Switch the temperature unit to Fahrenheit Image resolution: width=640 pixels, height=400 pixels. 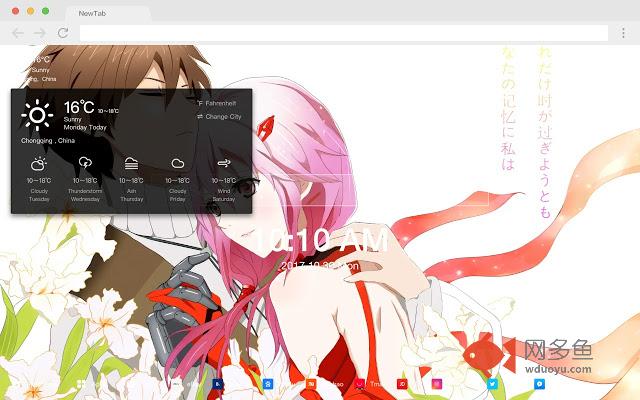pyautogui.click(x=217, y=103)
